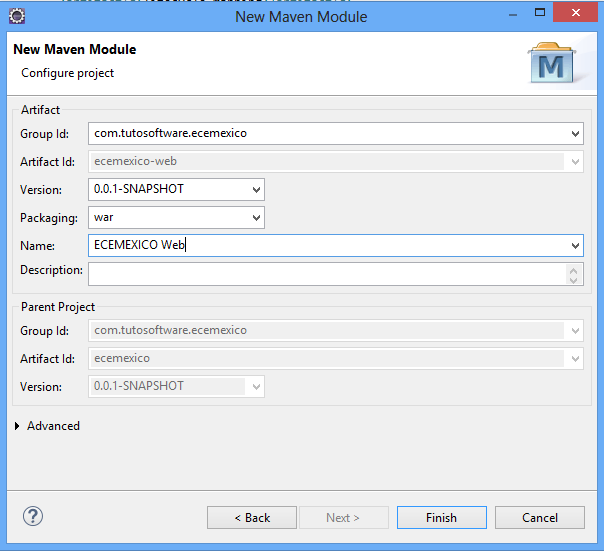
Task: Click the Eclipse icon in title bar
Action: [x=17, y=16]
